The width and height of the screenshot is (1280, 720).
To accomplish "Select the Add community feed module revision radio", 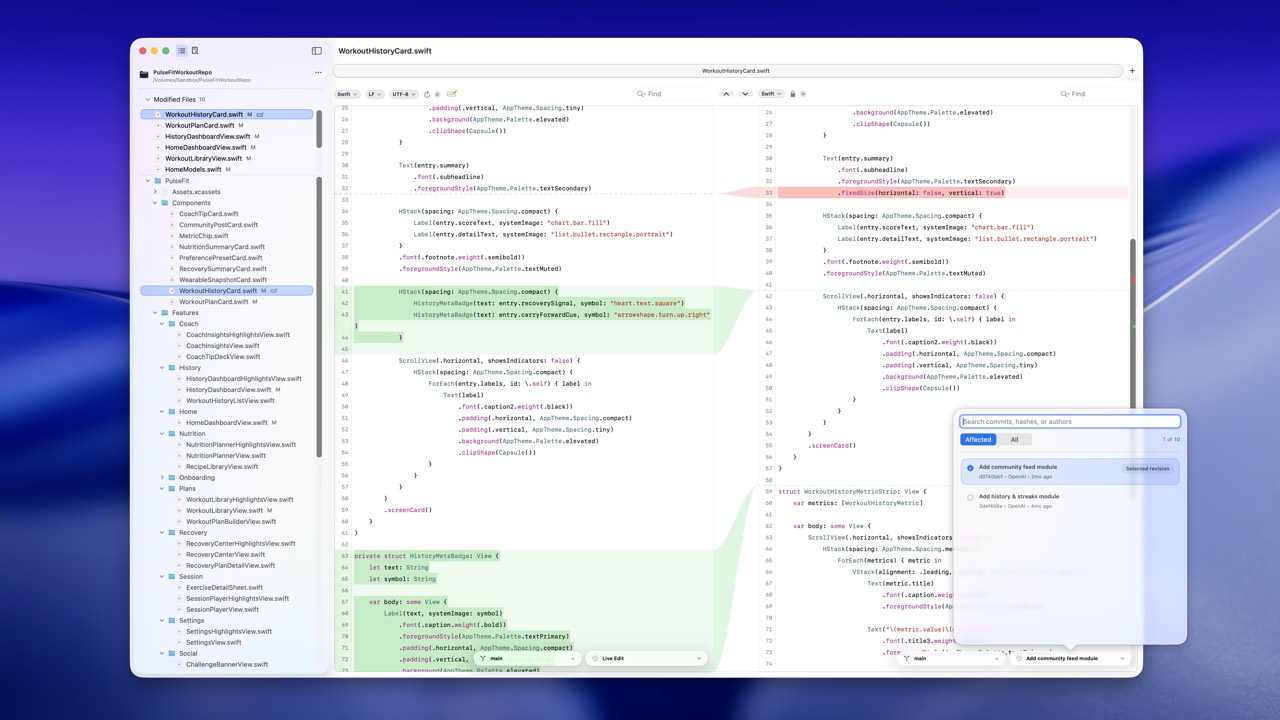I will 970,468.
